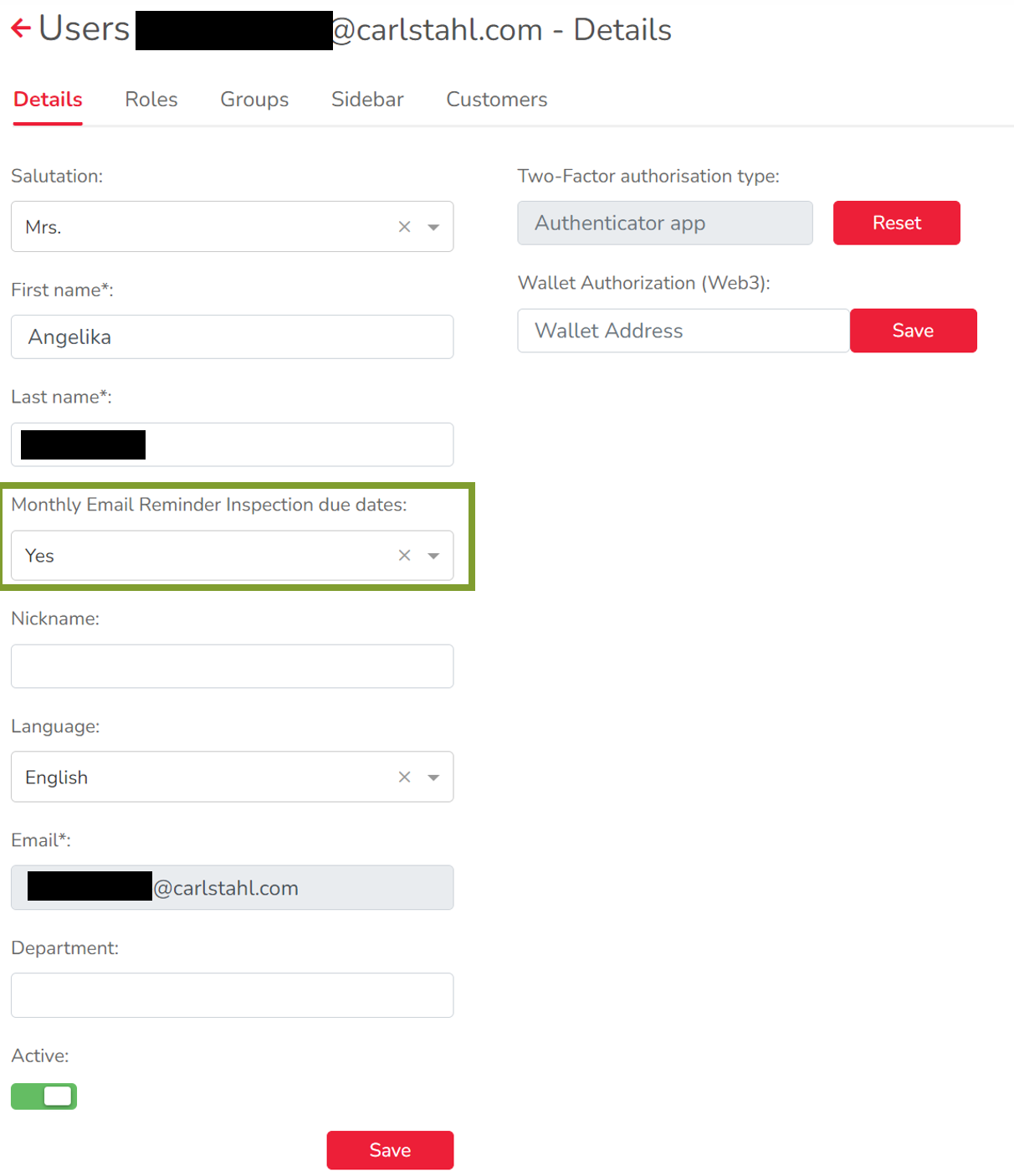This screenshot has height=1176, width=1014.
Task: Click into the First name field
Action: (x=233, y=337)
